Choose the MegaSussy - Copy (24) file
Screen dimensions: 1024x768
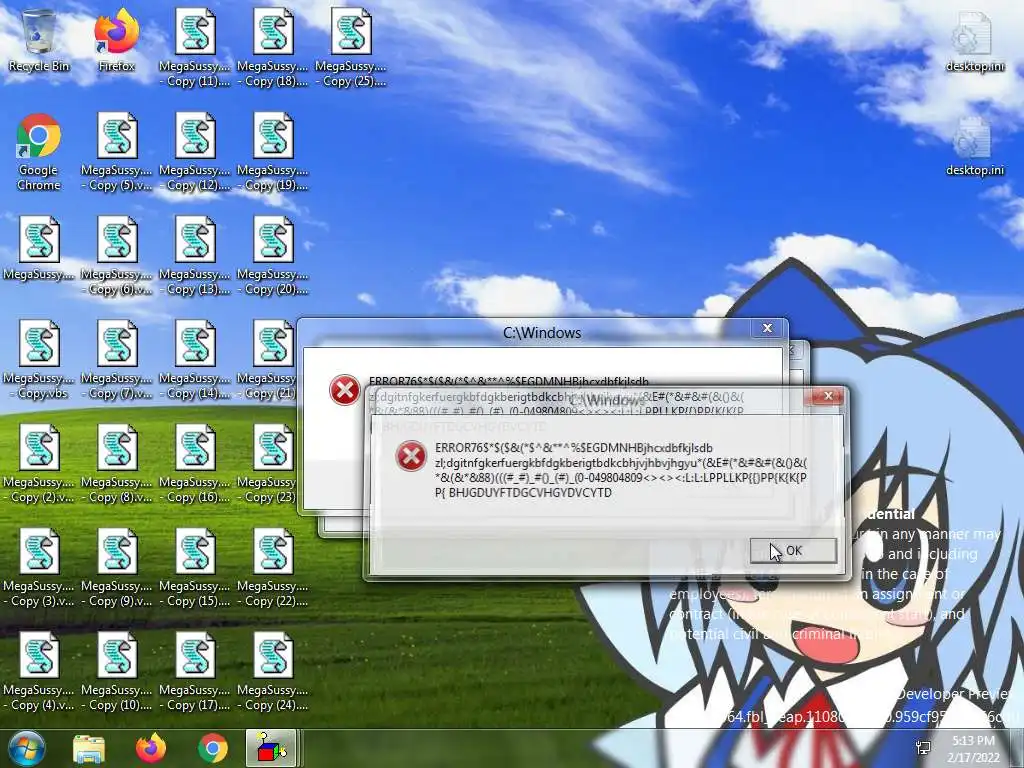(273, 671)
